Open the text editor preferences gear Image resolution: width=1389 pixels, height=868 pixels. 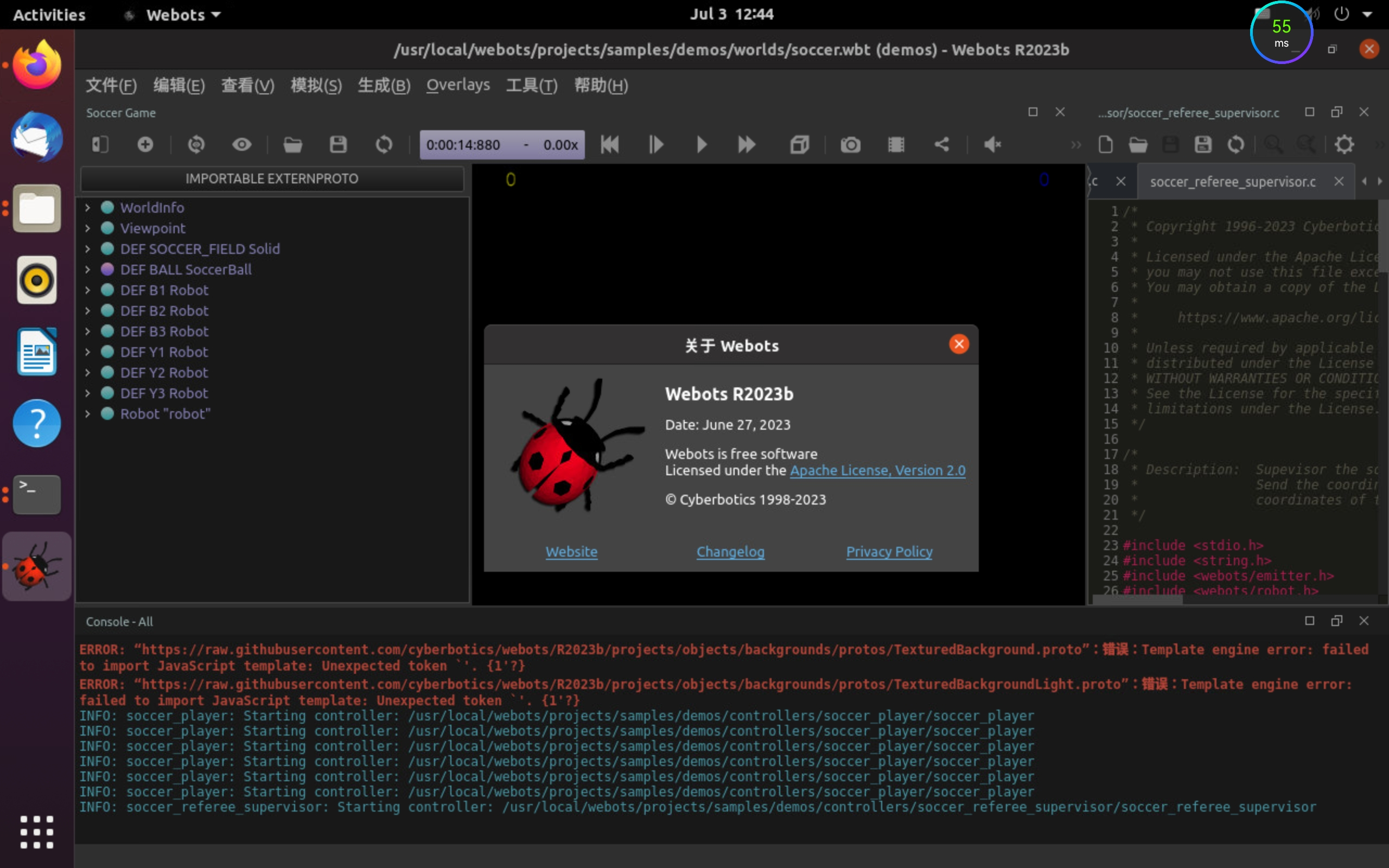(x=1345, y=145)
